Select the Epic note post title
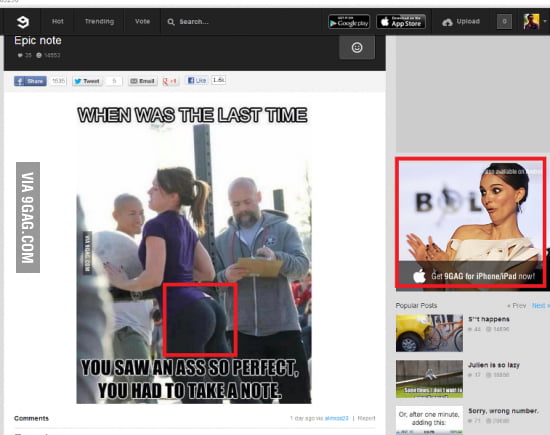Screen dimensions: 550x435 38,40
